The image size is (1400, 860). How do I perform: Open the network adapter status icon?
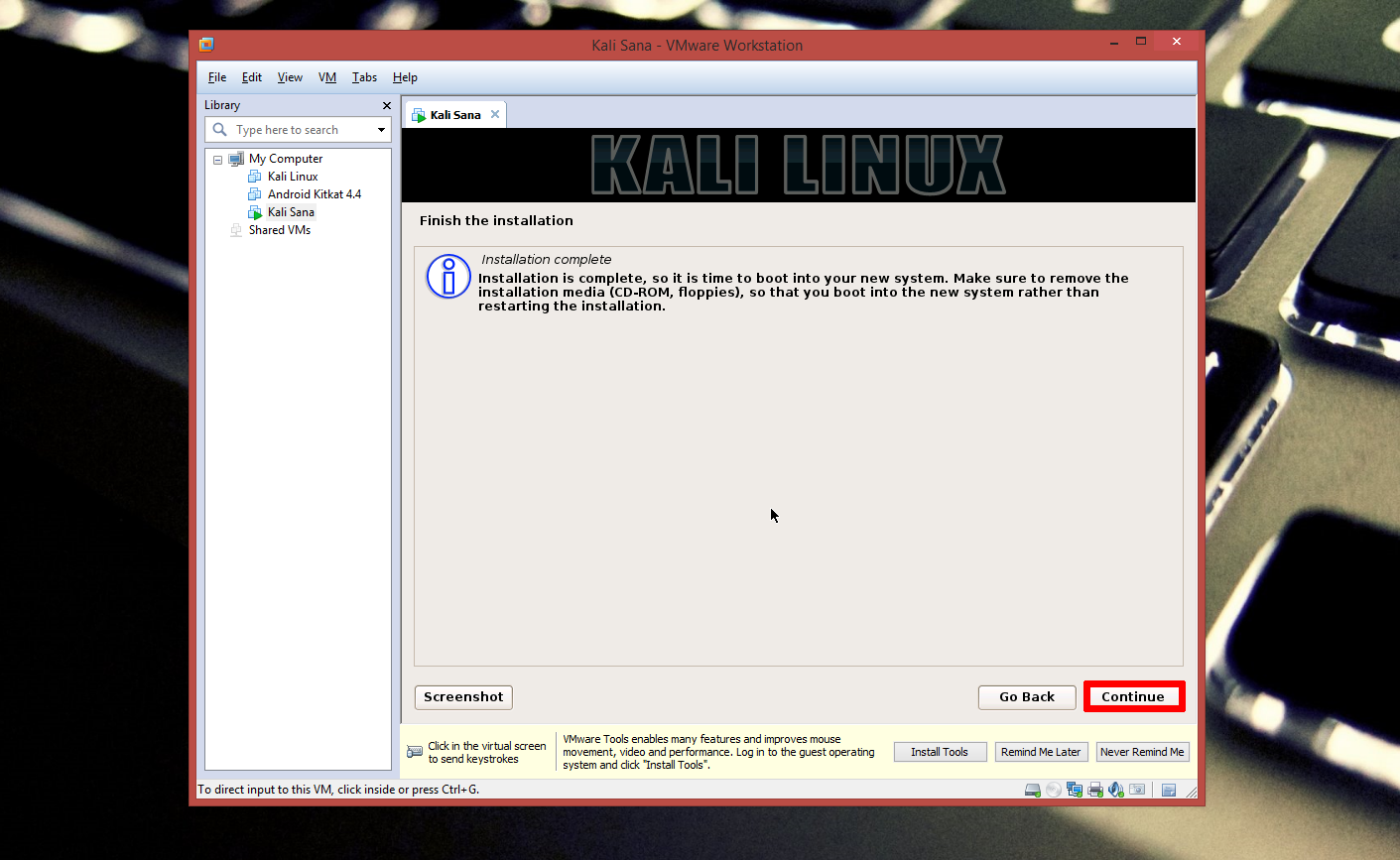[1075, 790]
